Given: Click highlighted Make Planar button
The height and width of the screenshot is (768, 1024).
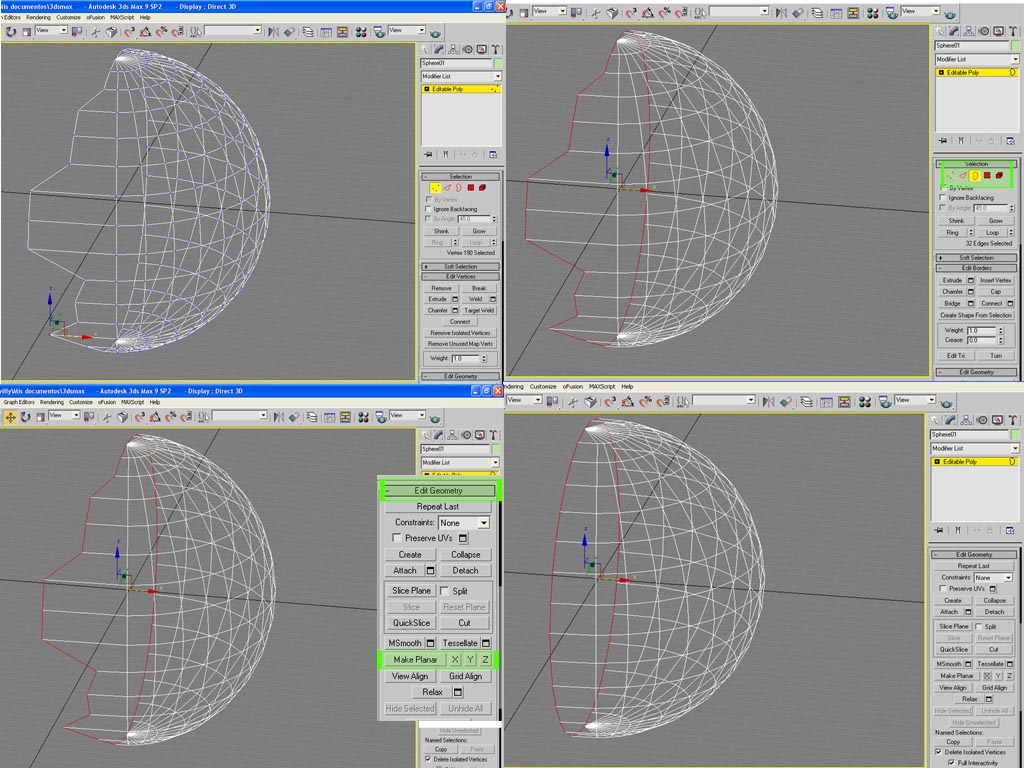Looking at the screenshot, I should click(415, 660).
